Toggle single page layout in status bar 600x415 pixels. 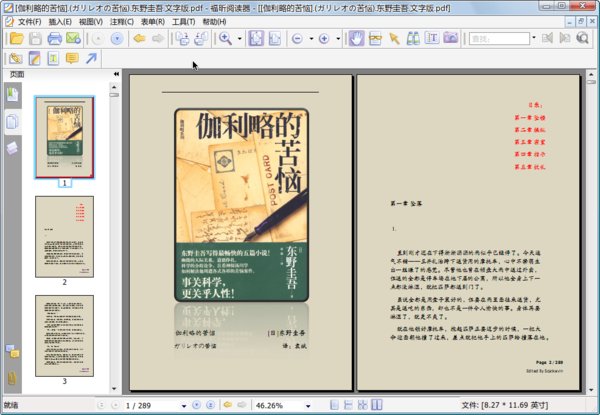(333, 406)
